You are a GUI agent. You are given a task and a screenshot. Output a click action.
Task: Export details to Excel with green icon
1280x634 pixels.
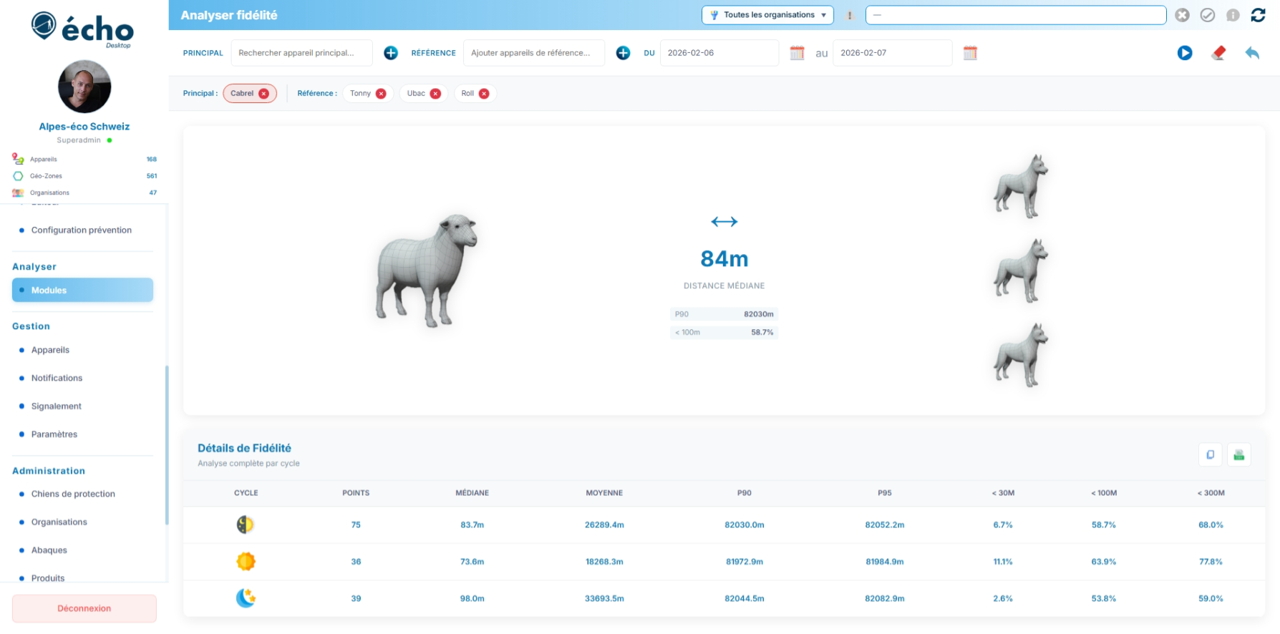tap(1238, 454)
